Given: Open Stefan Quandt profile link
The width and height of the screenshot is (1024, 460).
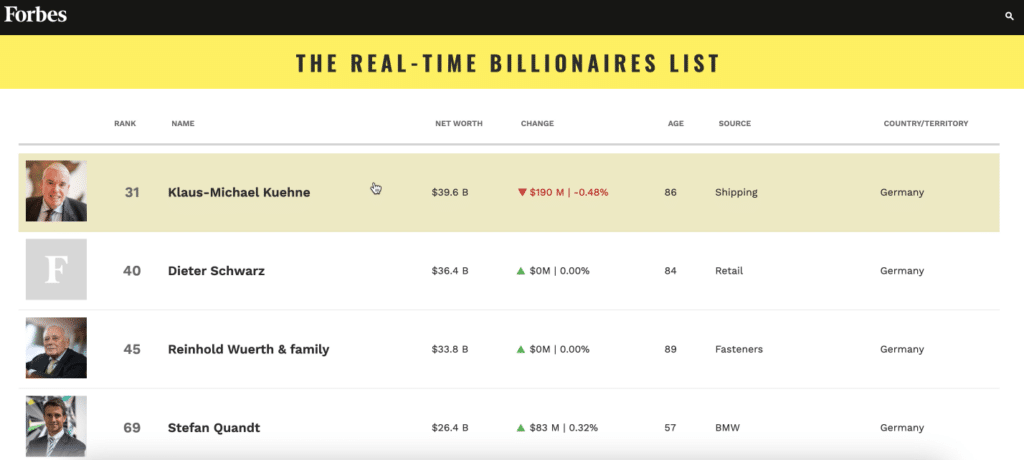Looking at the screenshot, I should 214,428.
